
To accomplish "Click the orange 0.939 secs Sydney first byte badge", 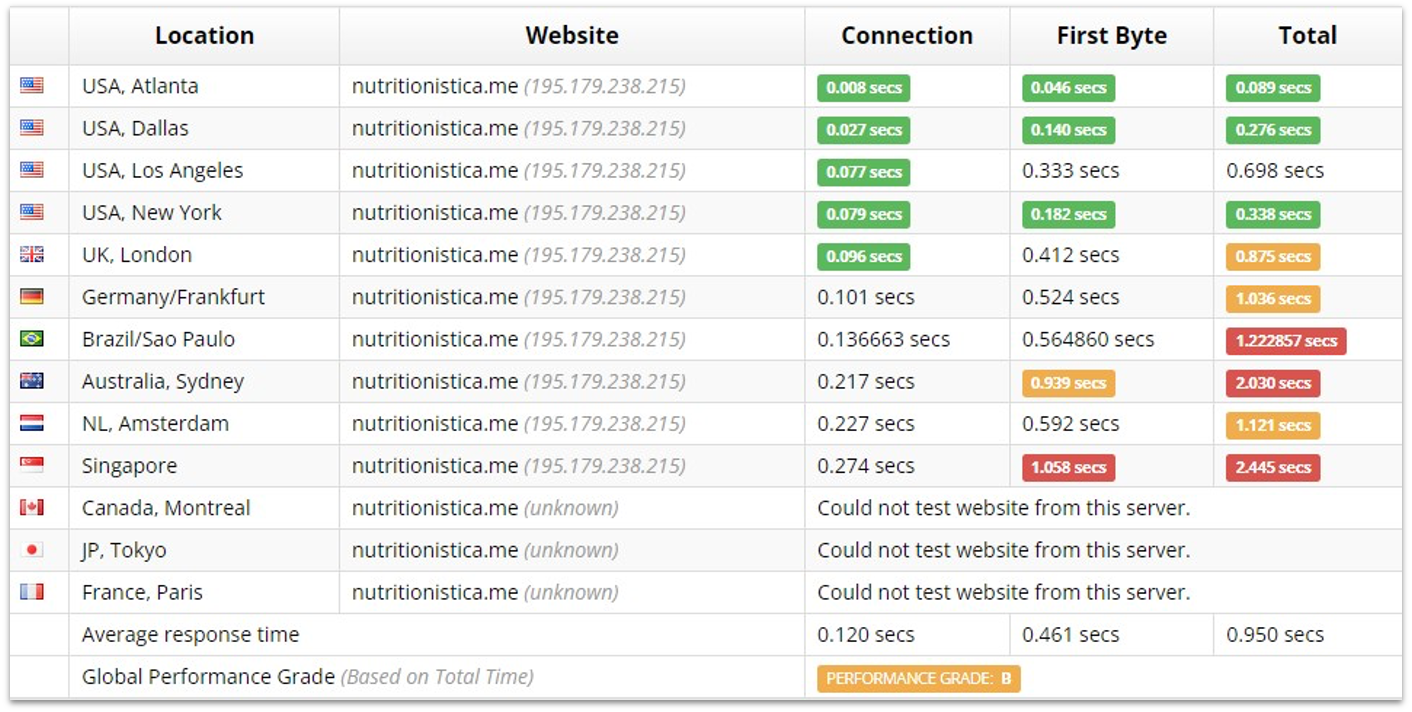I will (1068, 383).
